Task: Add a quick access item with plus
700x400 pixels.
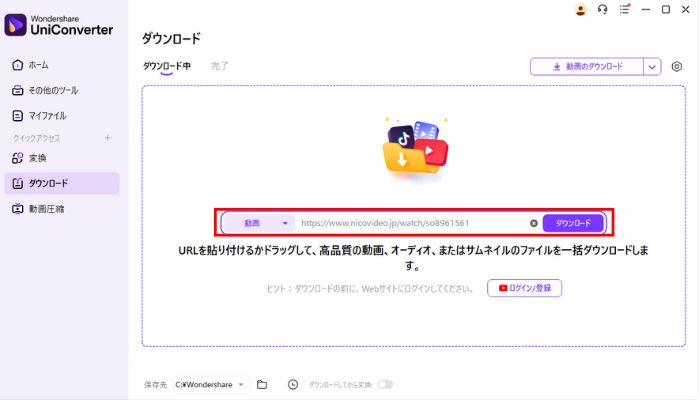Action: point(108,138)
